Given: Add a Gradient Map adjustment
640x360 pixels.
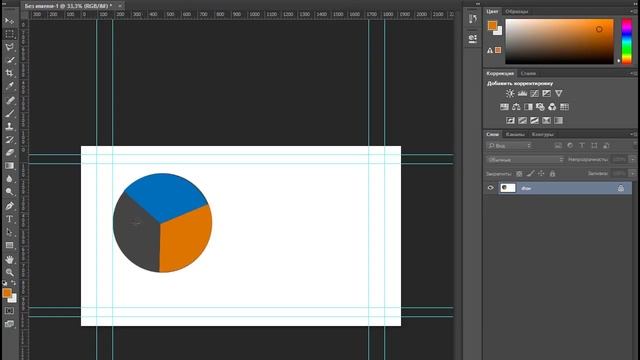Looking at the screenshot, I should click(x=558, y=120).
